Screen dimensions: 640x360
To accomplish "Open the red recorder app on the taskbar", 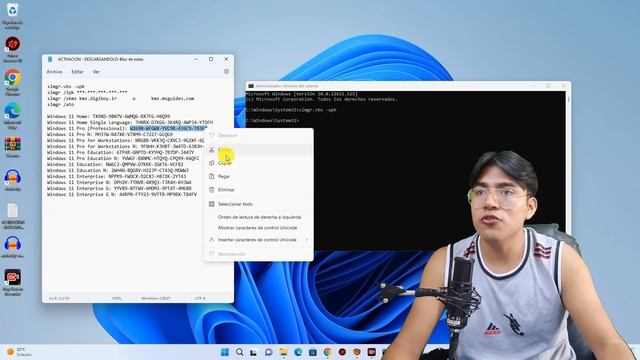I will [342, 352].
